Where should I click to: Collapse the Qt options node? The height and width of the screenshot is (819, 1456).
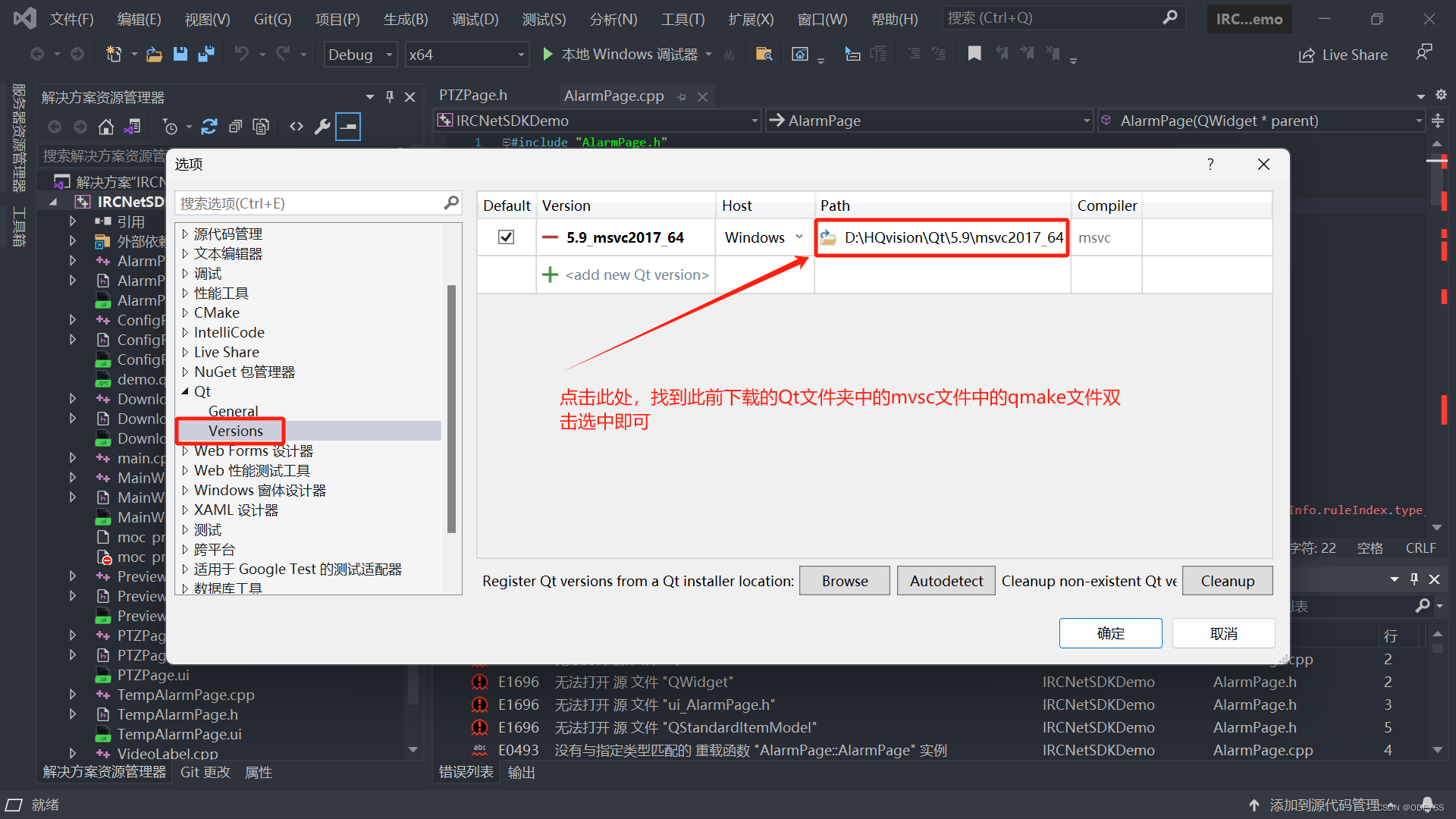tap(185, 391)
